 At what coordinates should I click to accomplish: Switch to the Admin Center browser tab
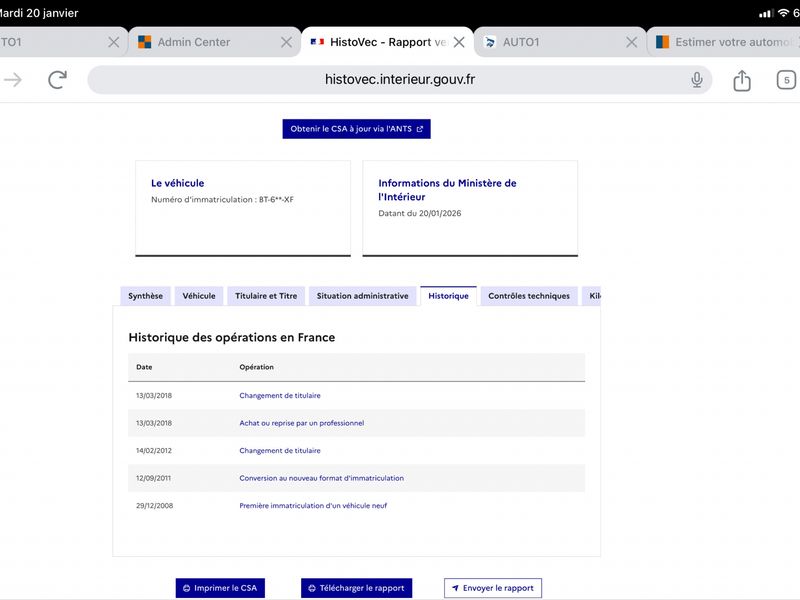pyautogui.click(x=194, y=42)
